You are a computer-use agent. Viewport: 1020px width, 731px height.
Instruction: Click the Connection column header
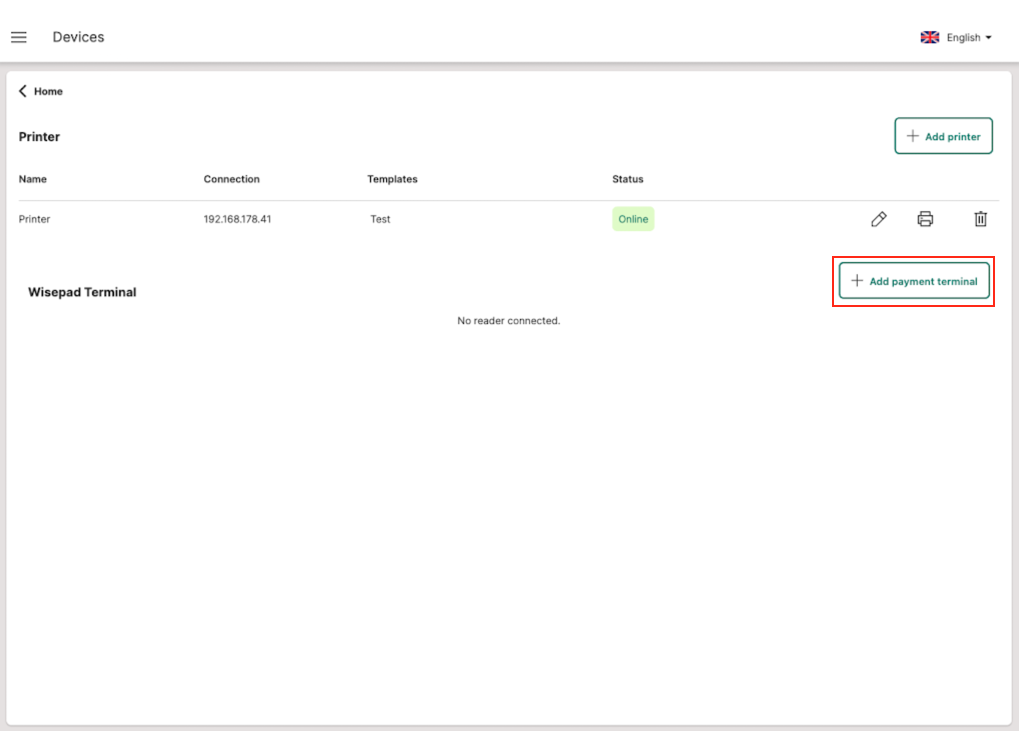pos(231,179)
